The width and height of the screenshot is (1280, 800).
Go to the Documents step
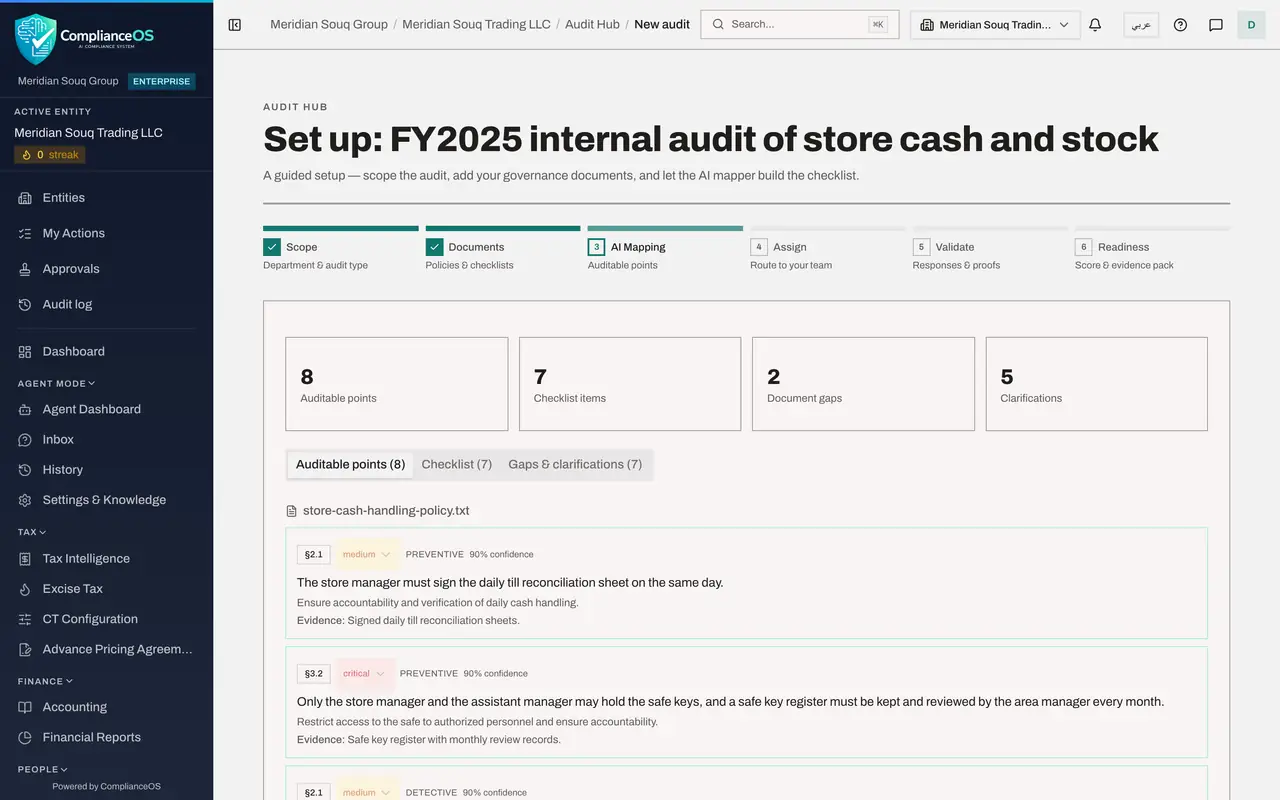point(502,249)
